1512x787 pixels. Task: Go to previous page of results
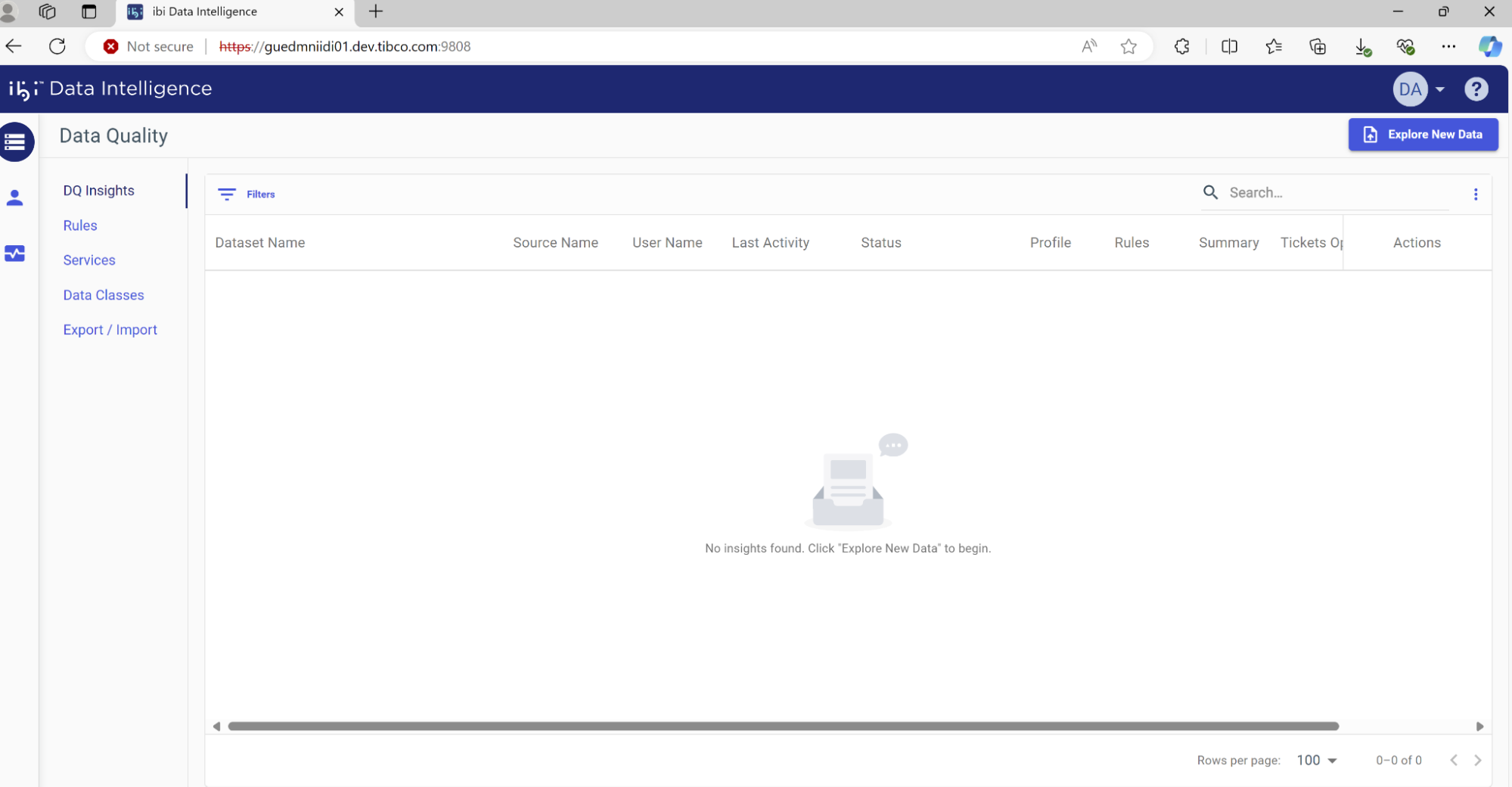tap(1453, 761)
